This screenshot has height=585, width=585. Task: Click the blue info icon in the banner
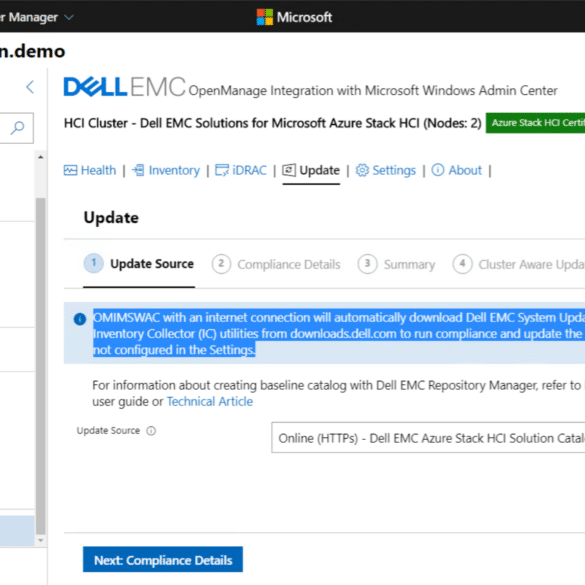[x=80, y=319]
